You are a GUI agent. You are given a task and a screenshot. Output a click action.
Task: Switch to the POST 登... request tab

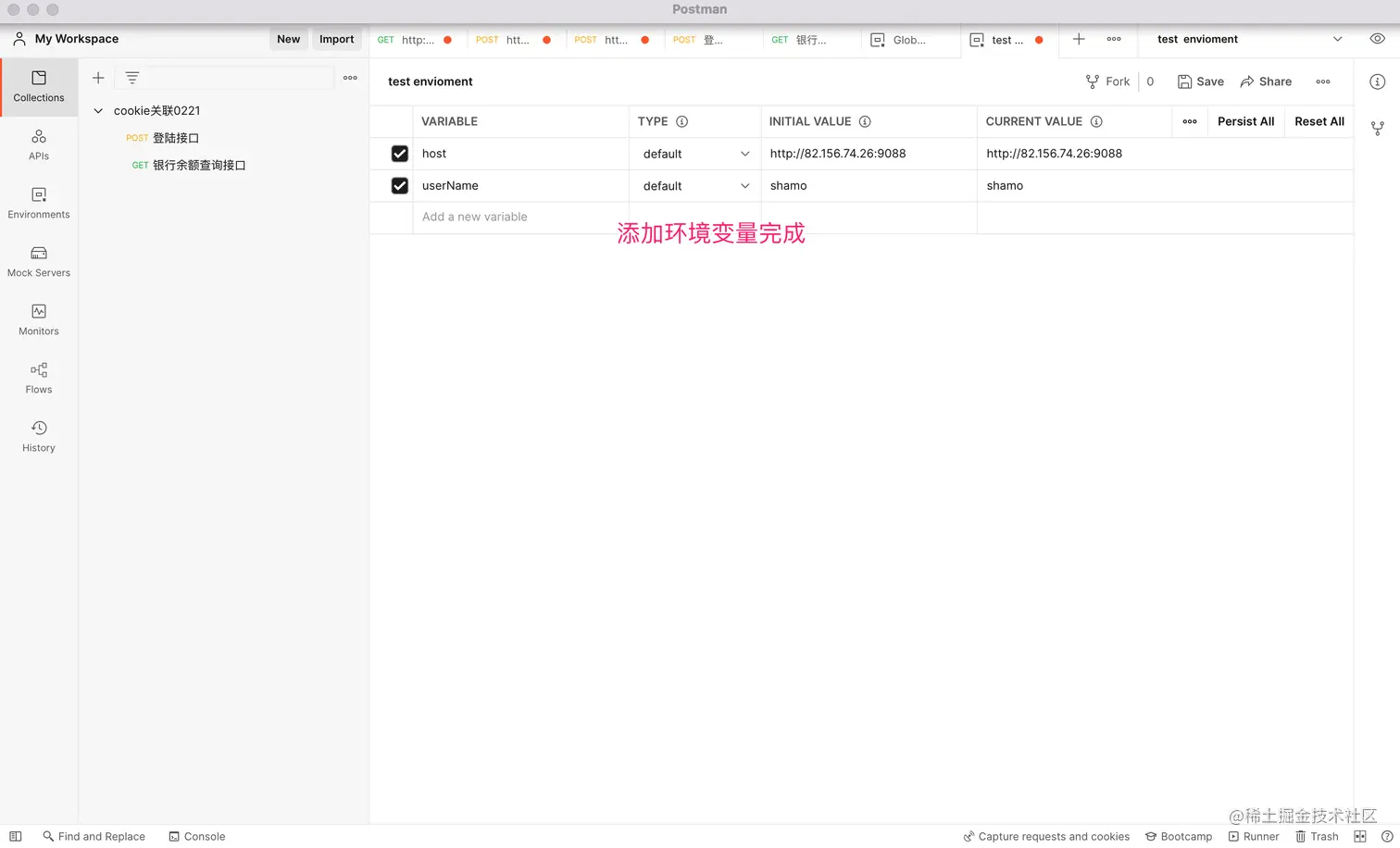tap(712, 40)
